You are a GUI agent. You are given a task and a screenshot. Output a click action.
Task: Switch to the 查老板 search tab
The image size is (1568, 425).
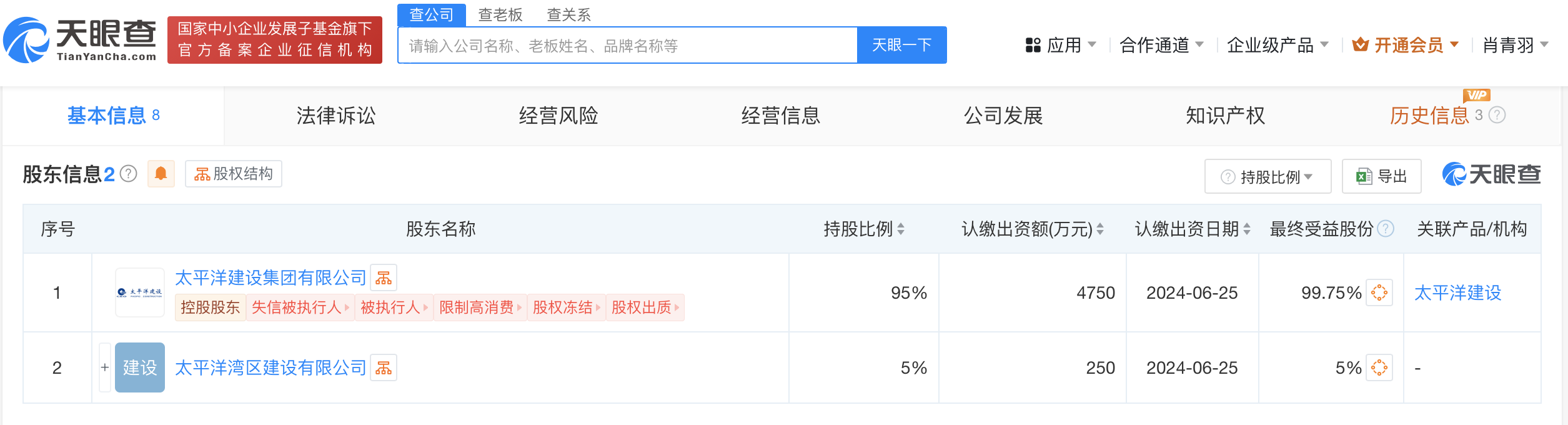[x=500, y=14]
